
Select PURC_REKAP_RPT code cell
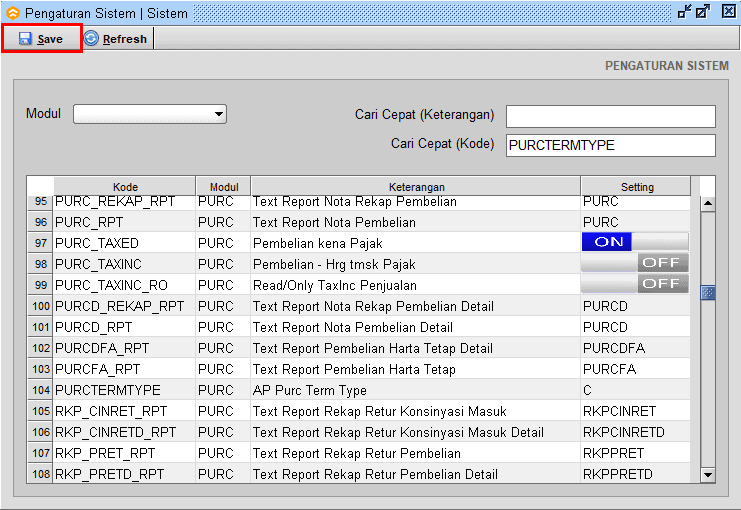click(125, 203)
